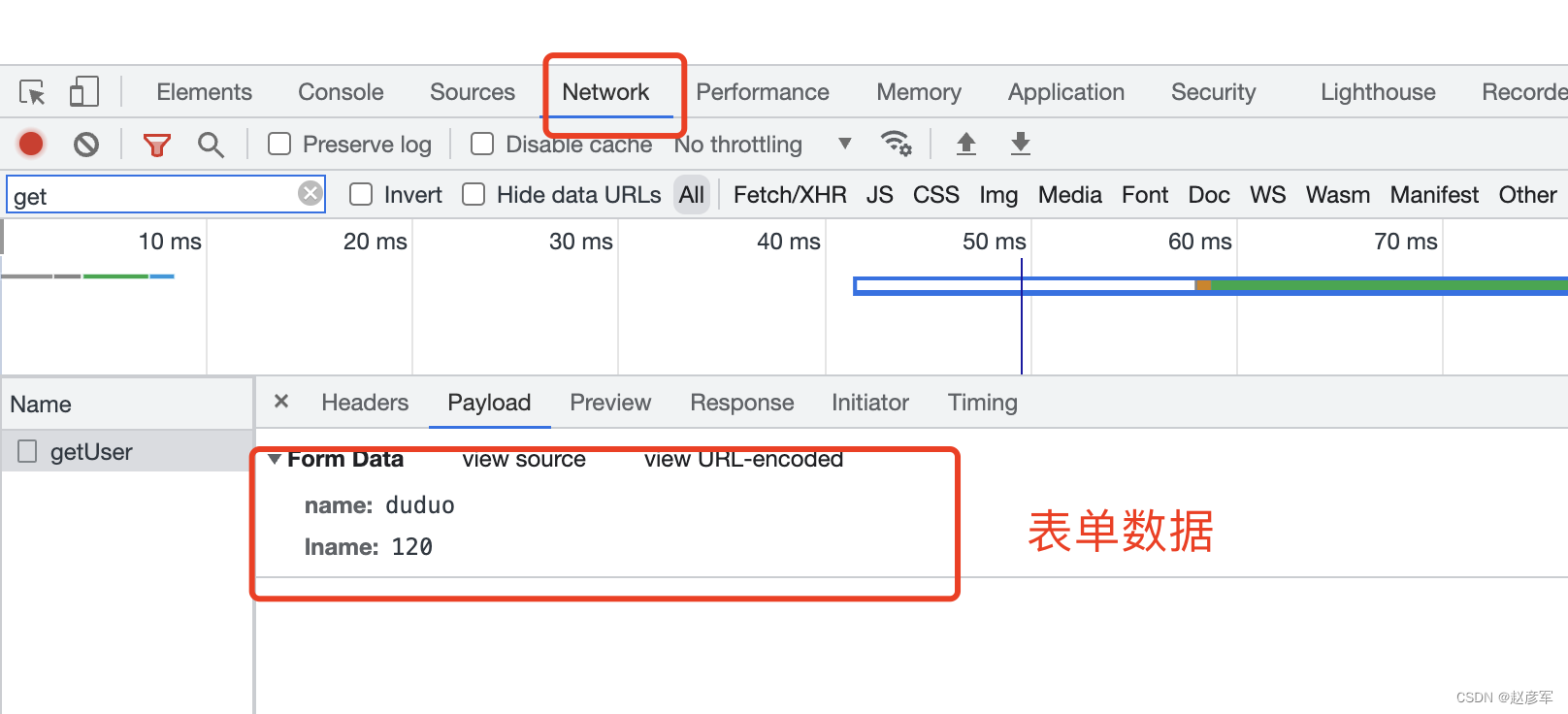The width and height of the screenshot is (1568, 714).
Task: Select the lname: 120 form field
Action: click(368, 547)
